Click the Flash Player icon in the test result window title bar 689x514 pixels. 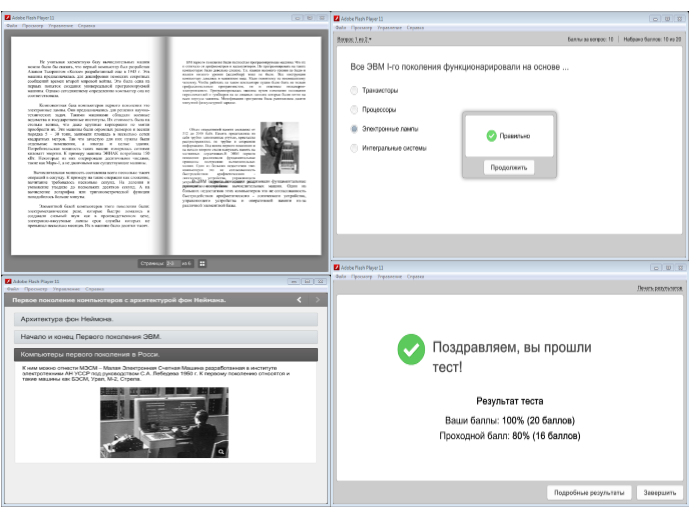(x=343, y=270)
